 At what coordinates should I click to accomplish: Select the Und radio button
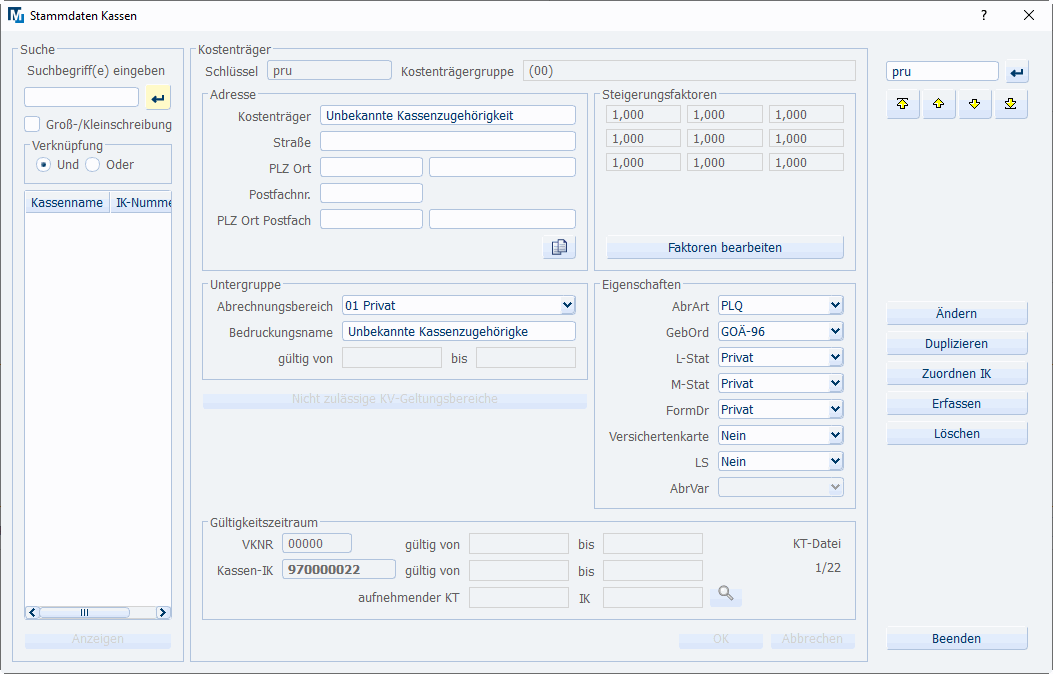[x=44, y=164]
